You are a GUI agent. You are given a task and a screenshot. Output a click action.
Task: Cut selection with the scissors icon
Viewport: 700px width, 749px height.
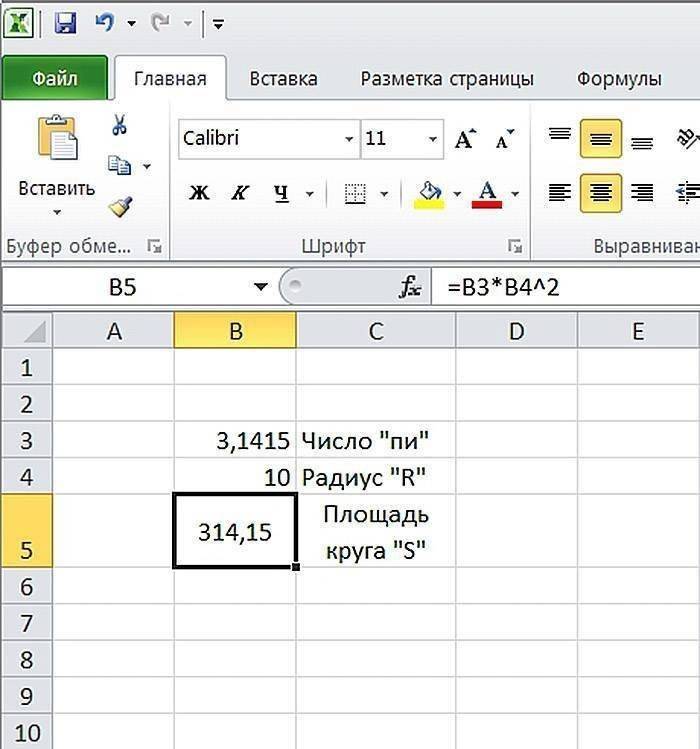[x=119, y=125]
